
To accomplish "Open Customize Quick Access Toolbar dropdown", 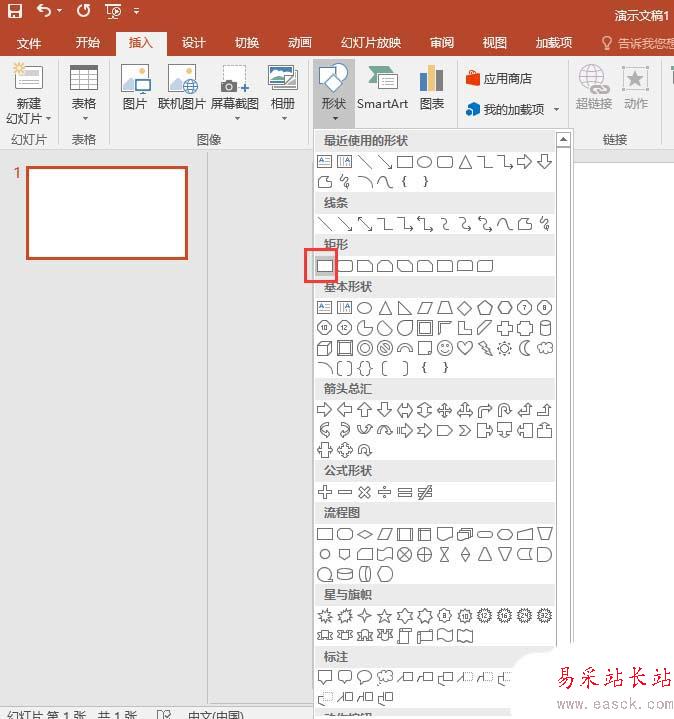I will (x=136, y=11).
